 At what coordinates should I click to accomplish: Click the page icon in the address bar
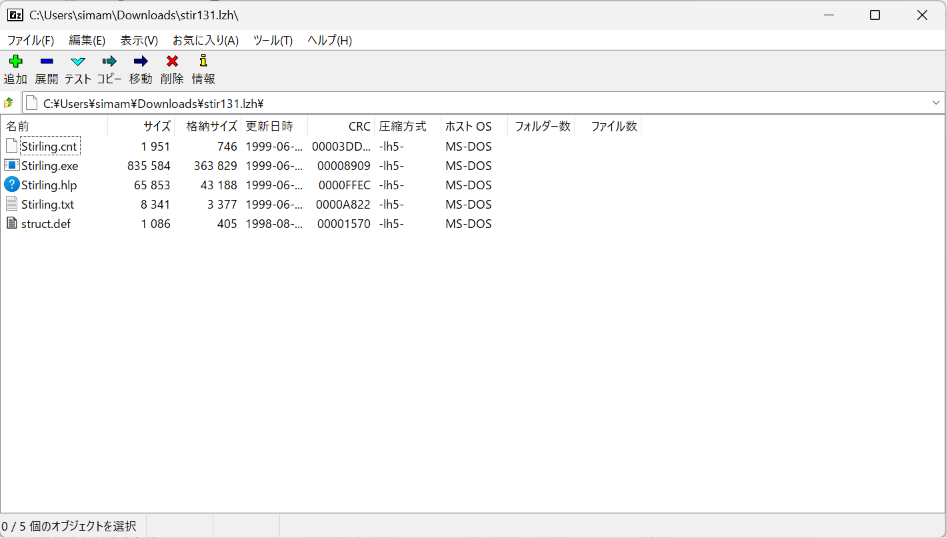[x=32, y=103]
